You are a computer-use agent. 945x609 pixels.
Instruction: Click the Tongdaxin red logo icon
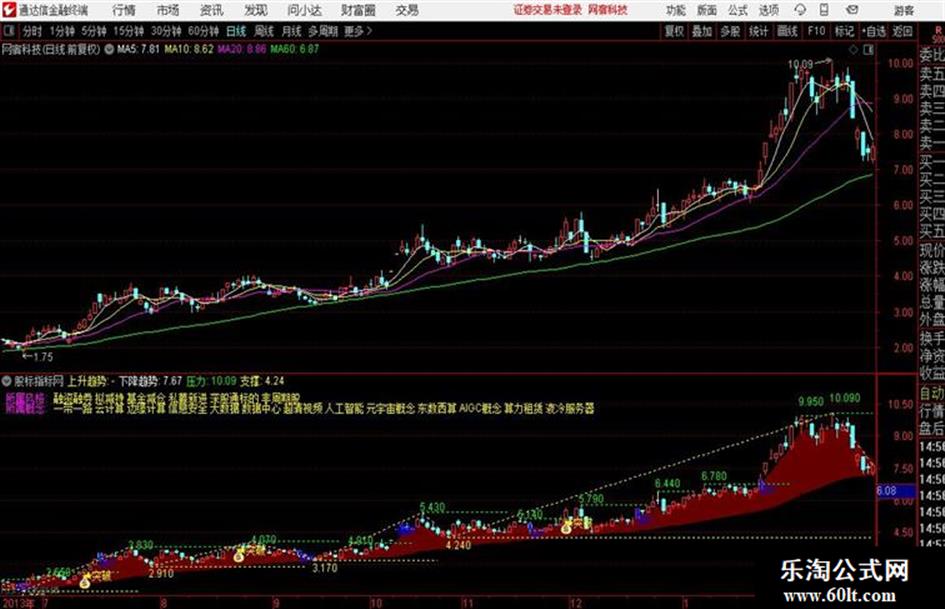tap(8, 10)
